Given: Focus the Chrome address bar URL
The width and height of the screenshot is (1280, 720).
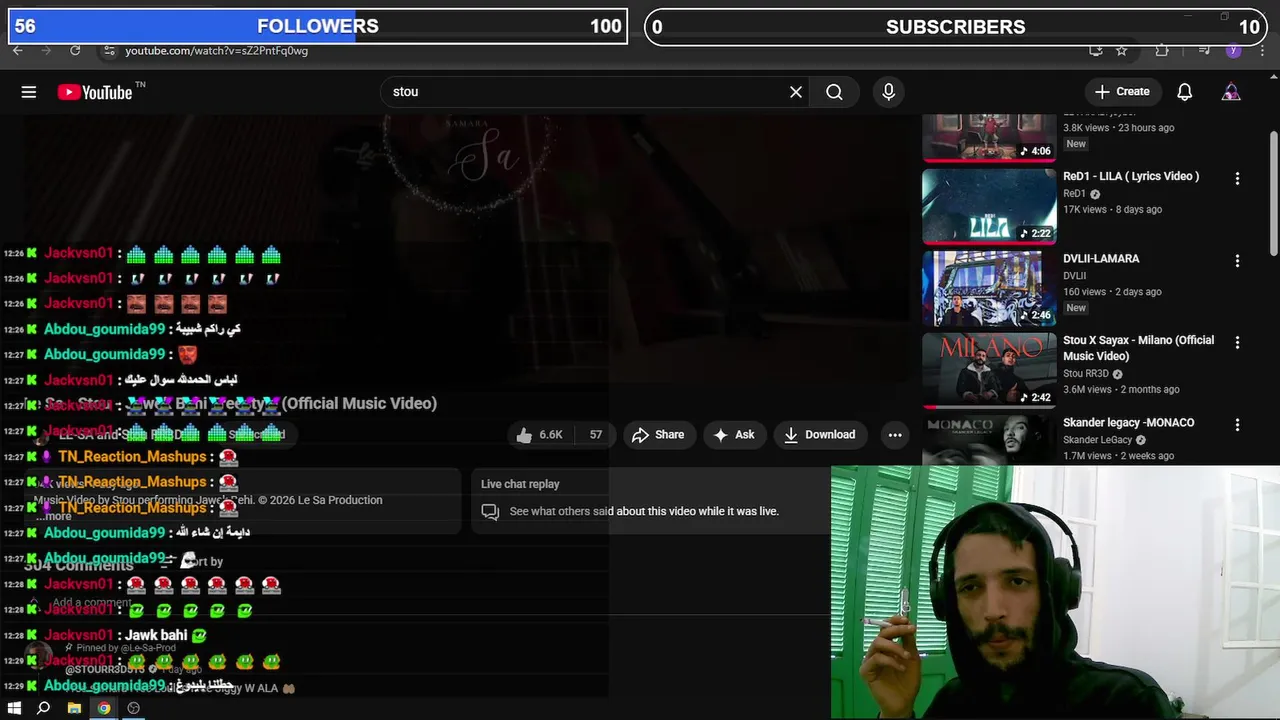Looking at the screenshot, I should pos(216,51).
